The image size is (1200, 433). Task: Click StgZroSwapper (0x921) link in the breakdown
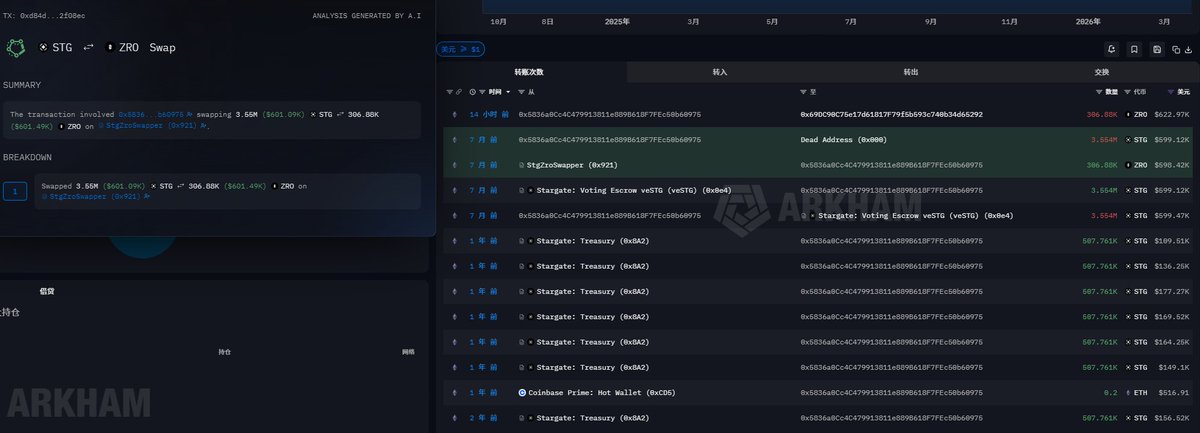[x=95, y=197]
